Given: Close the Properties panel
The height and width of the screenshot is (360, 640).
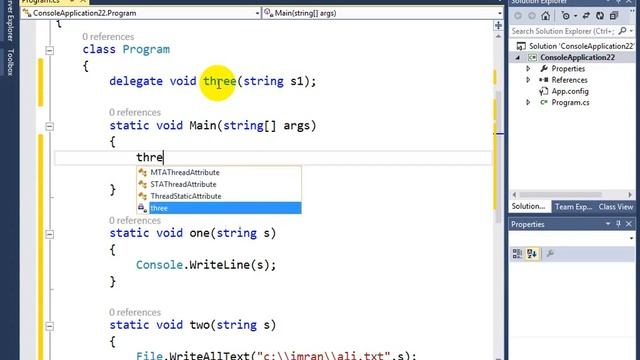Looking at the screenshot, I should pyautogui.click(x=629, y=224).
